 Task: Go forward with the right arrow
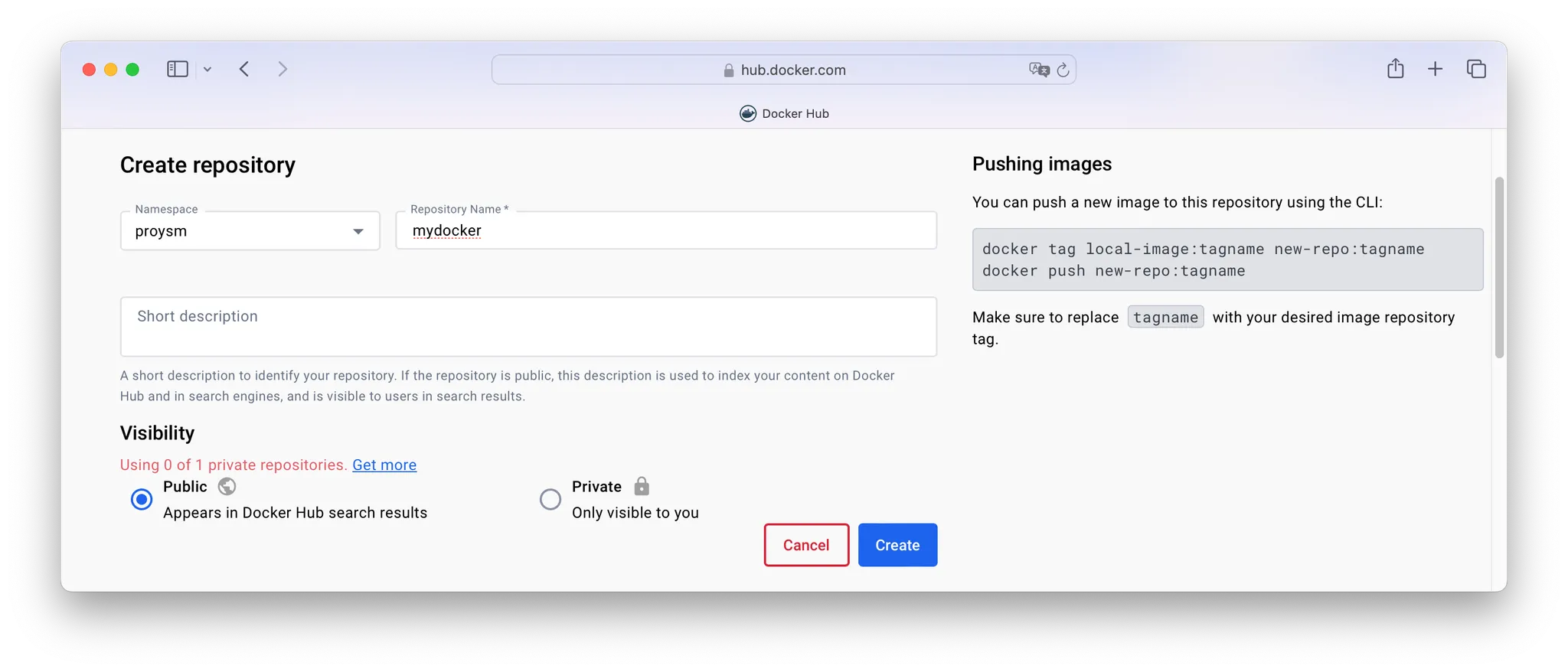pyautogui.click(x=283, y=69)
